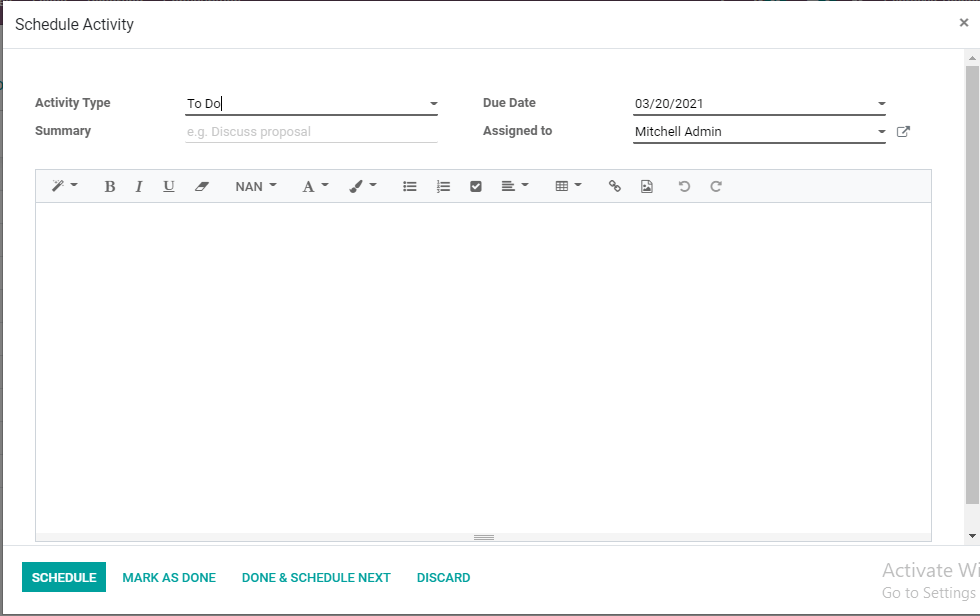
Task: Open Mitchell Admin record external link
Action: pyautogui.click(x=903, y=132)
